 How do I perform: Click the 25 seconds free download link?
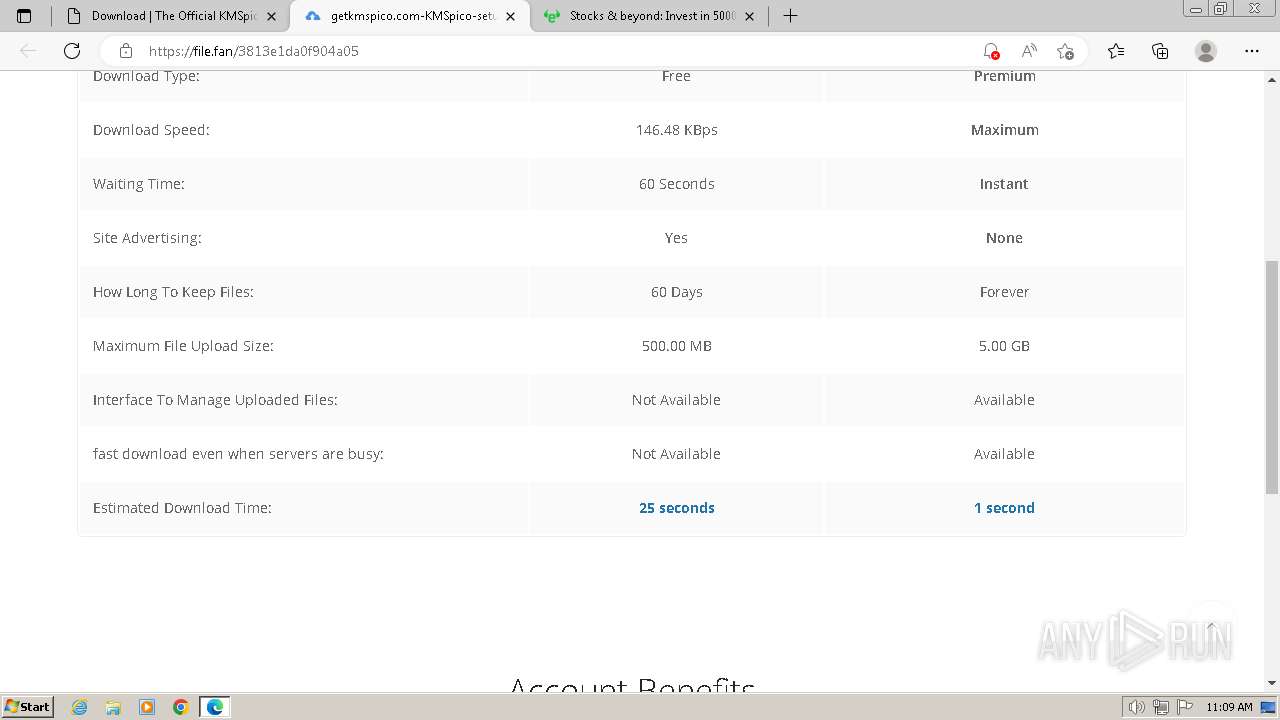coord(677,508)
